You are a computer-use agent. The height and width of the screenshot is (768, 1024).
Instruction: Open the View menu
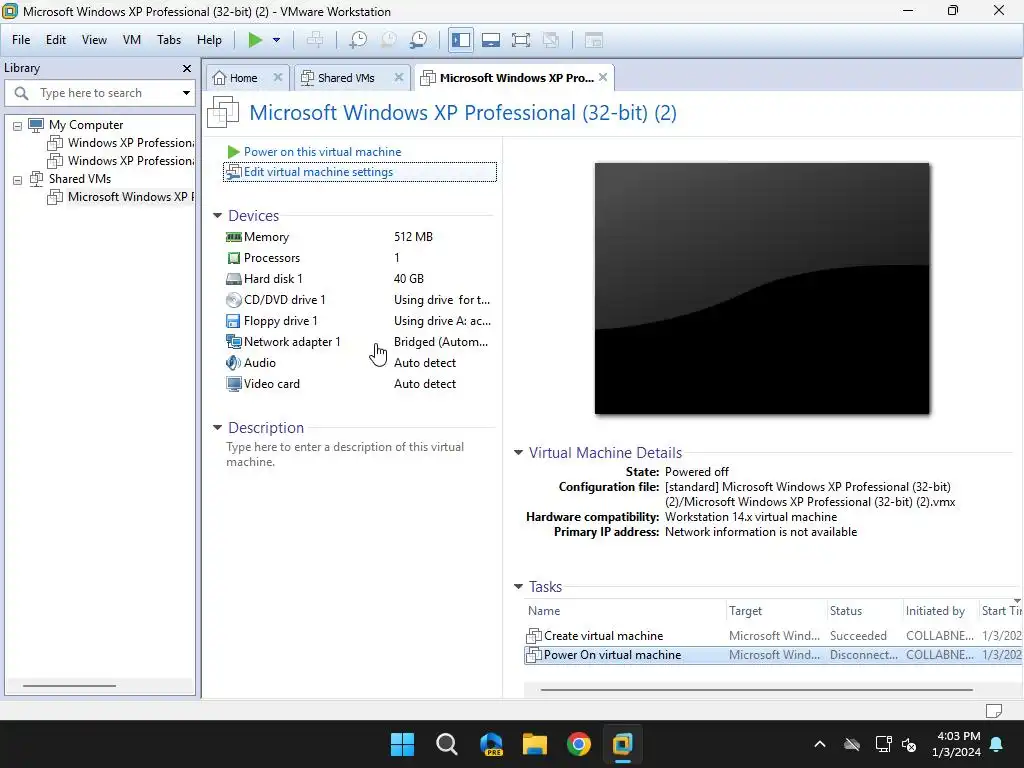tap(94, 40)
